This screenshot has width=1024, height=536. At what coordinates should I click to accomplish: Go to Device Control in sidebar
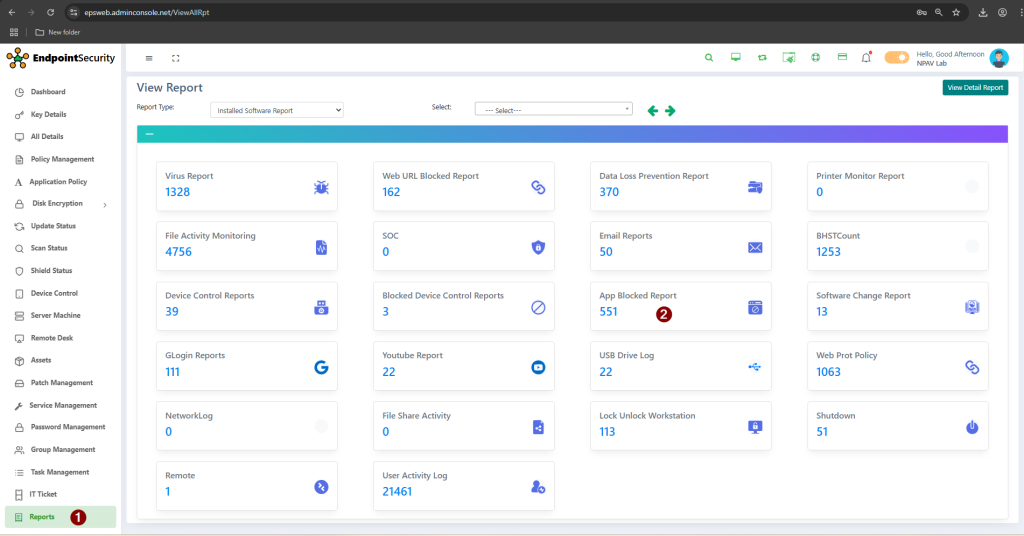coord(54,293)
